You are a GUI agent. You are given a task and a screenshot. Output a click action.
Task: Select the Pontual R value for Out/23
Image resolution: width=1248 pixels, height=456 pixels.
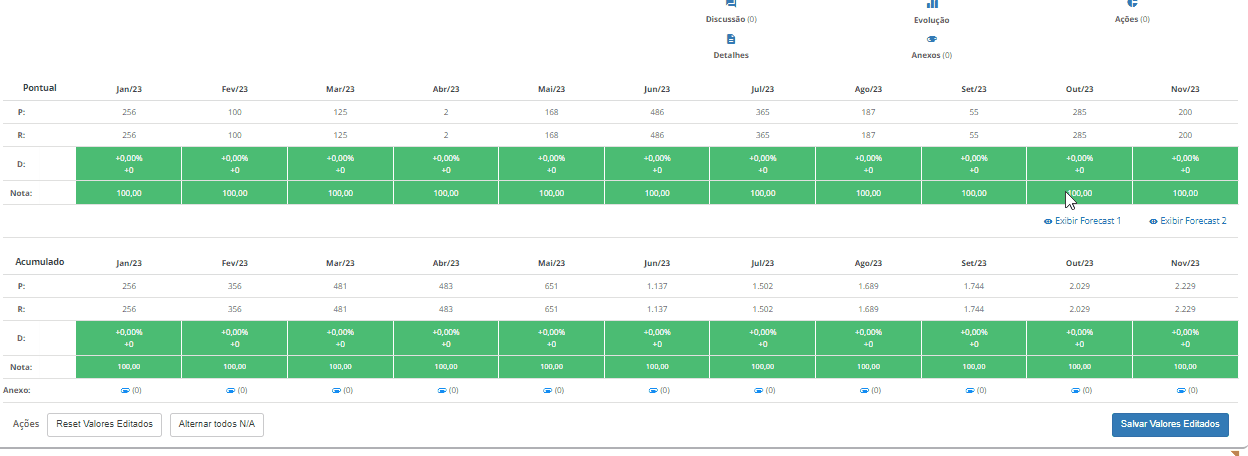coord(1079,135)
